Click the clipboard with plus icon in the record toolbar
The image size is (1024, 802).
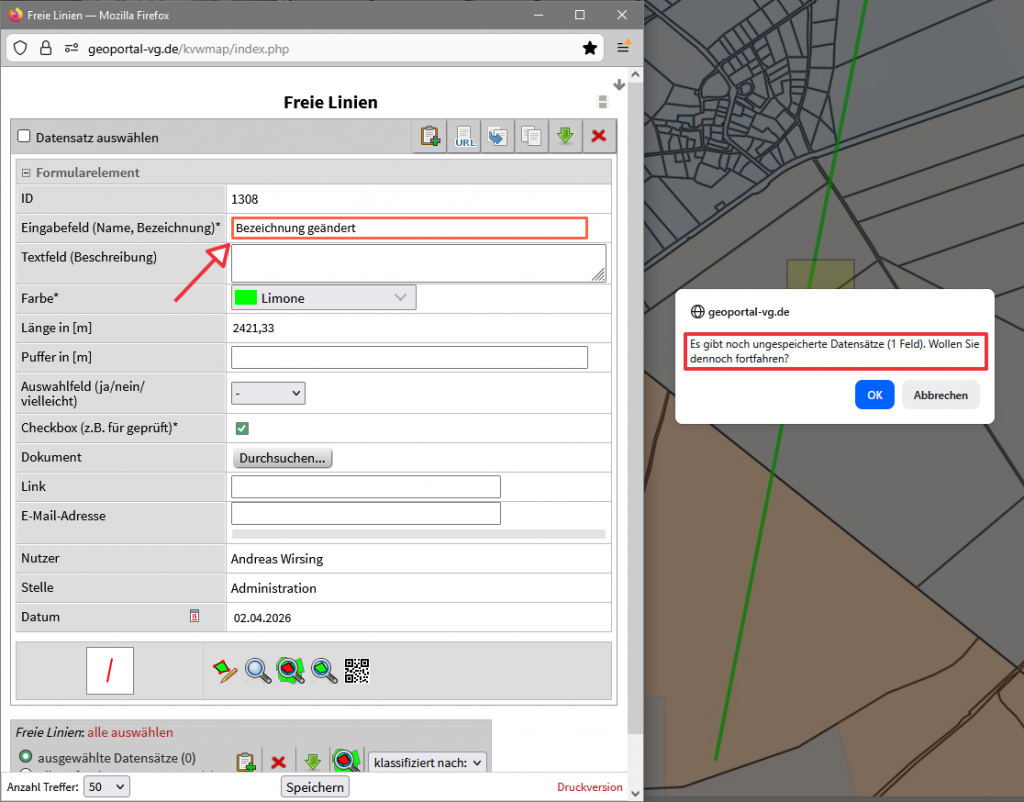(430, 137)
